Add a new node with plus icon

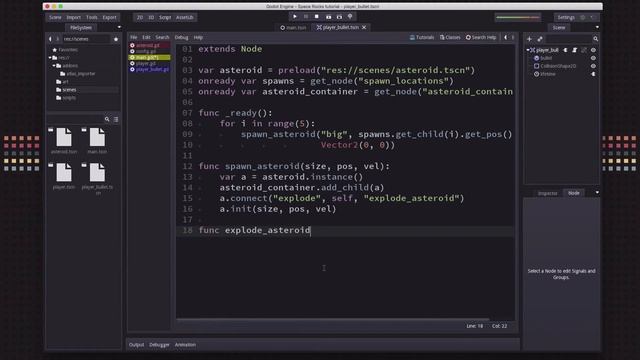[529, 39]
